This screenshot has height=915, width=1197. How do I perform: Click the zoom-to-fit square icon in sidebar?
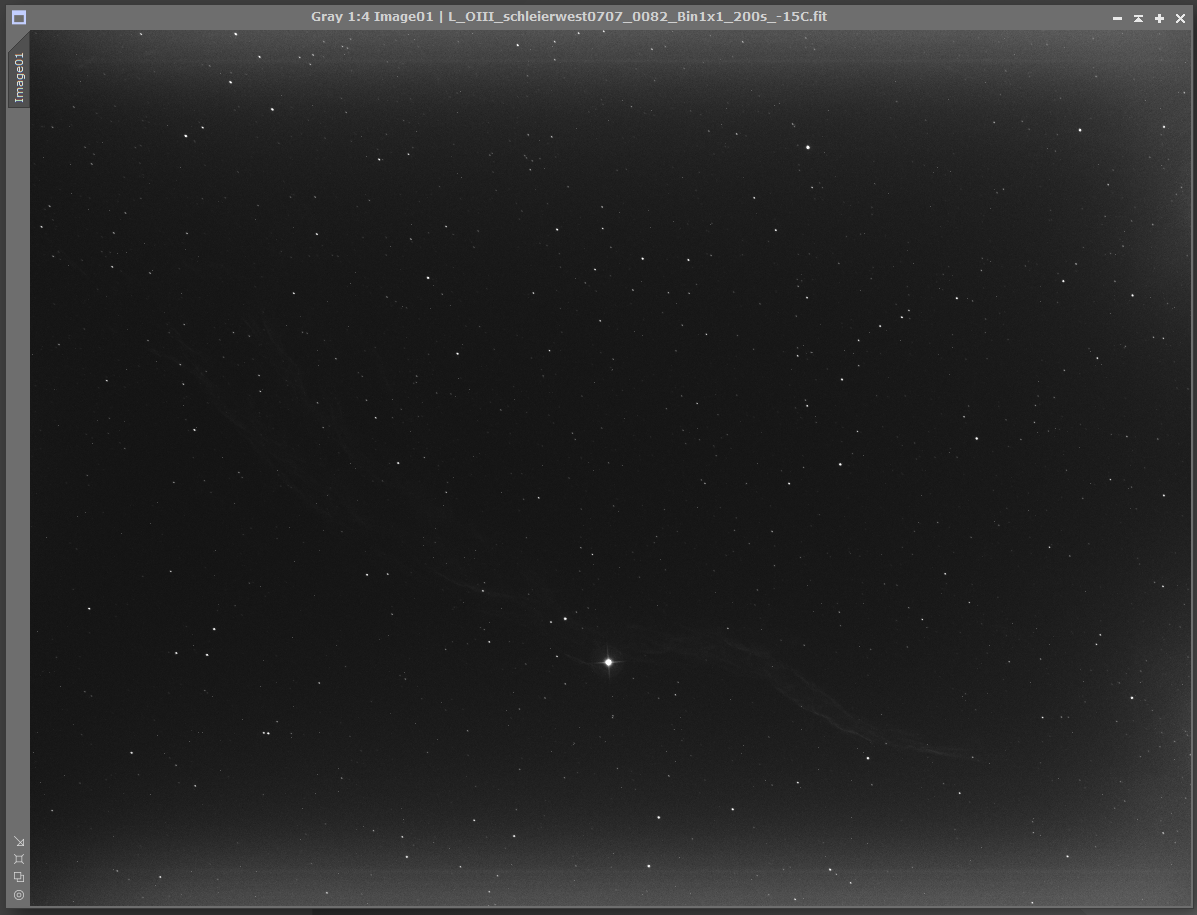tap(19, 859)
